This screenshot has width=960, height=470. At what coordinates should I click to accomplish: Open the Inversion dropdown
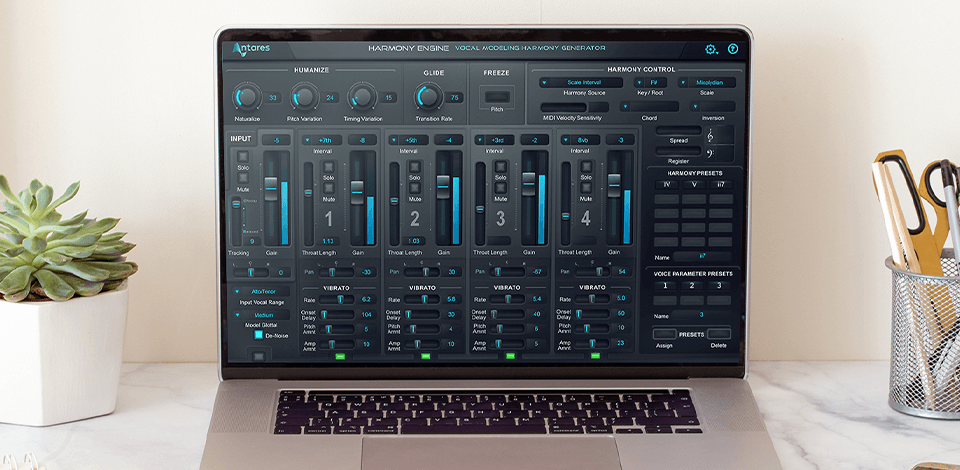712,106
